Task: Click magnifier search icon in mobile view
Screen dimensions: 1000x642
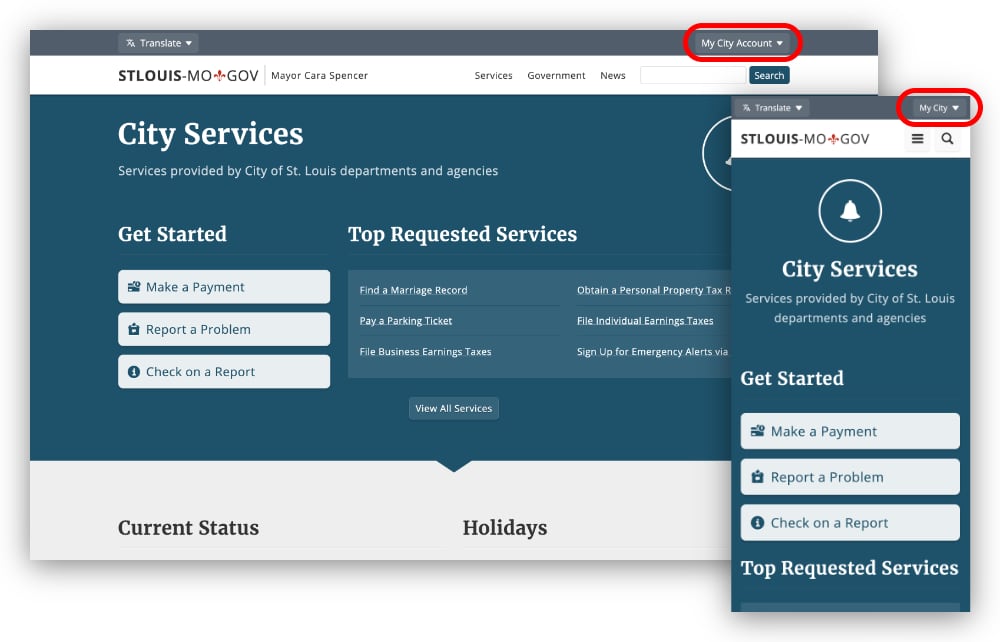Action: pyautogui.click(x=947, y=139)
